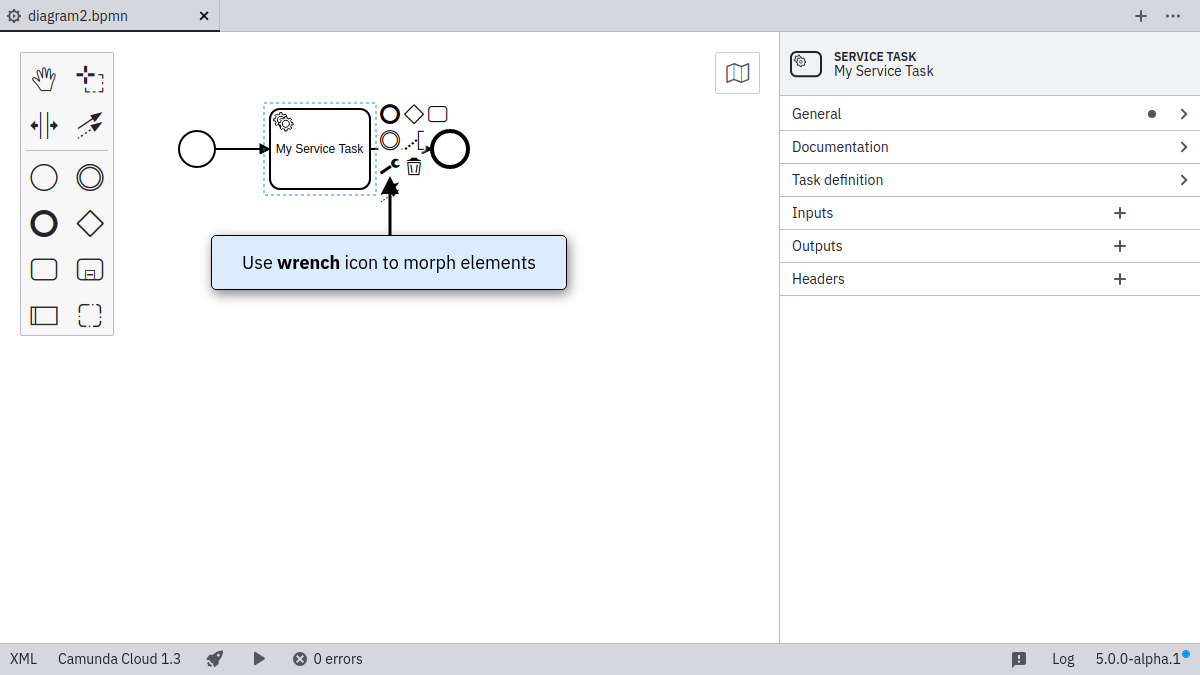The image size is (1200, 675).
Task: Expand the General properties section
Action: point(1184,113)
